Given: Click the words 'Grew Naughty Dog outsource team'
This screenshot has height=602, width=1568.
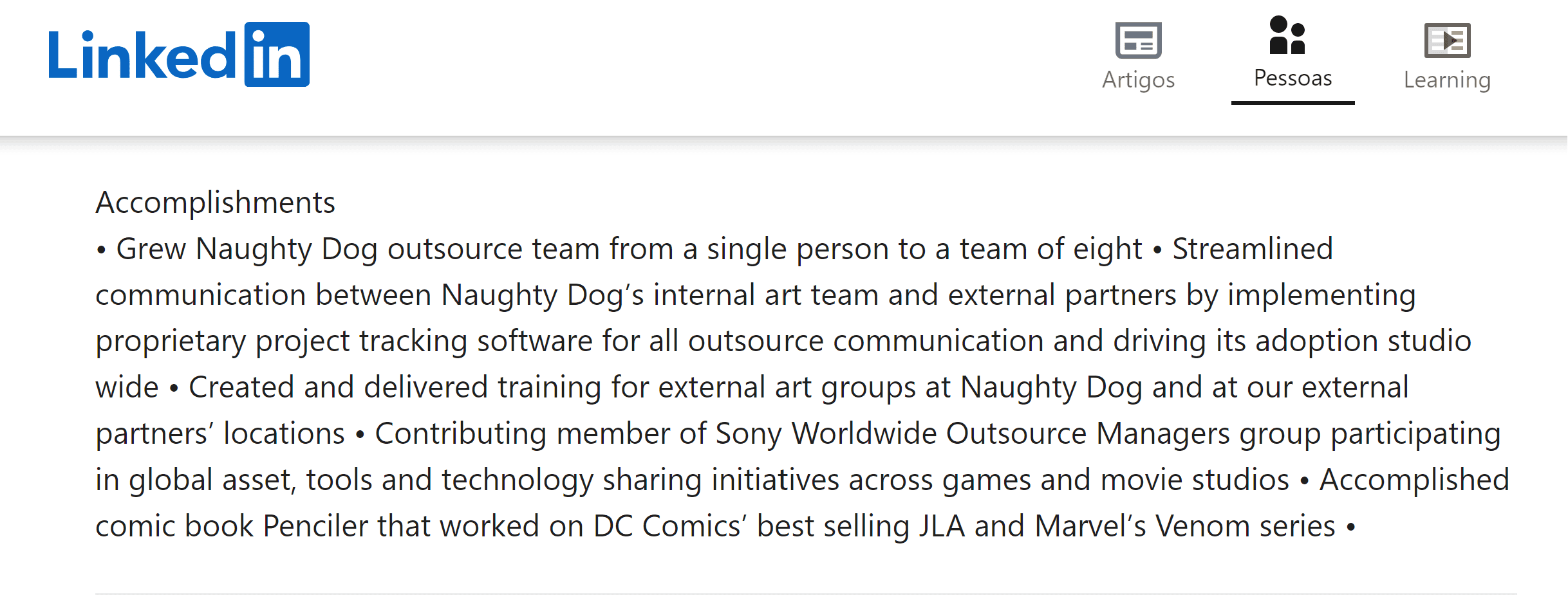Looking at the screenshot, I should click(358, 249).
